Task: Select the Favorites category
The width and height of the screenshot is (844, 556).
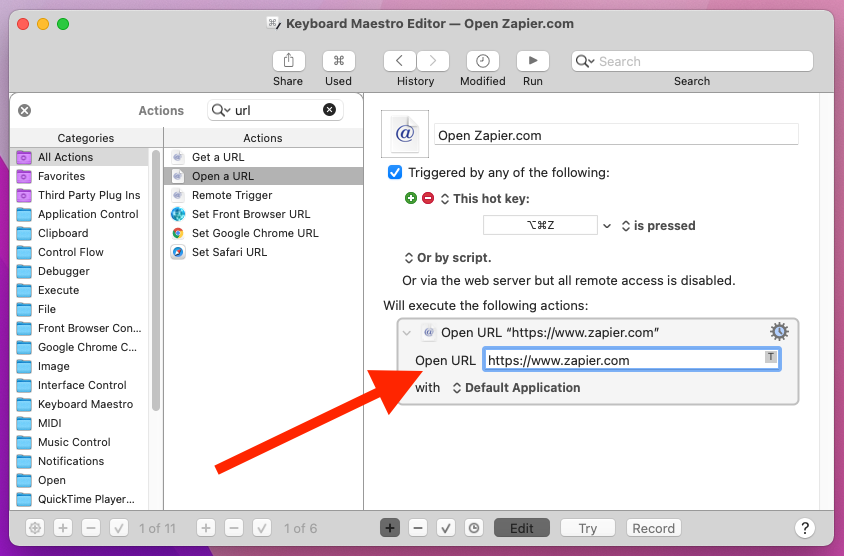Action: (x=80, y=176)
